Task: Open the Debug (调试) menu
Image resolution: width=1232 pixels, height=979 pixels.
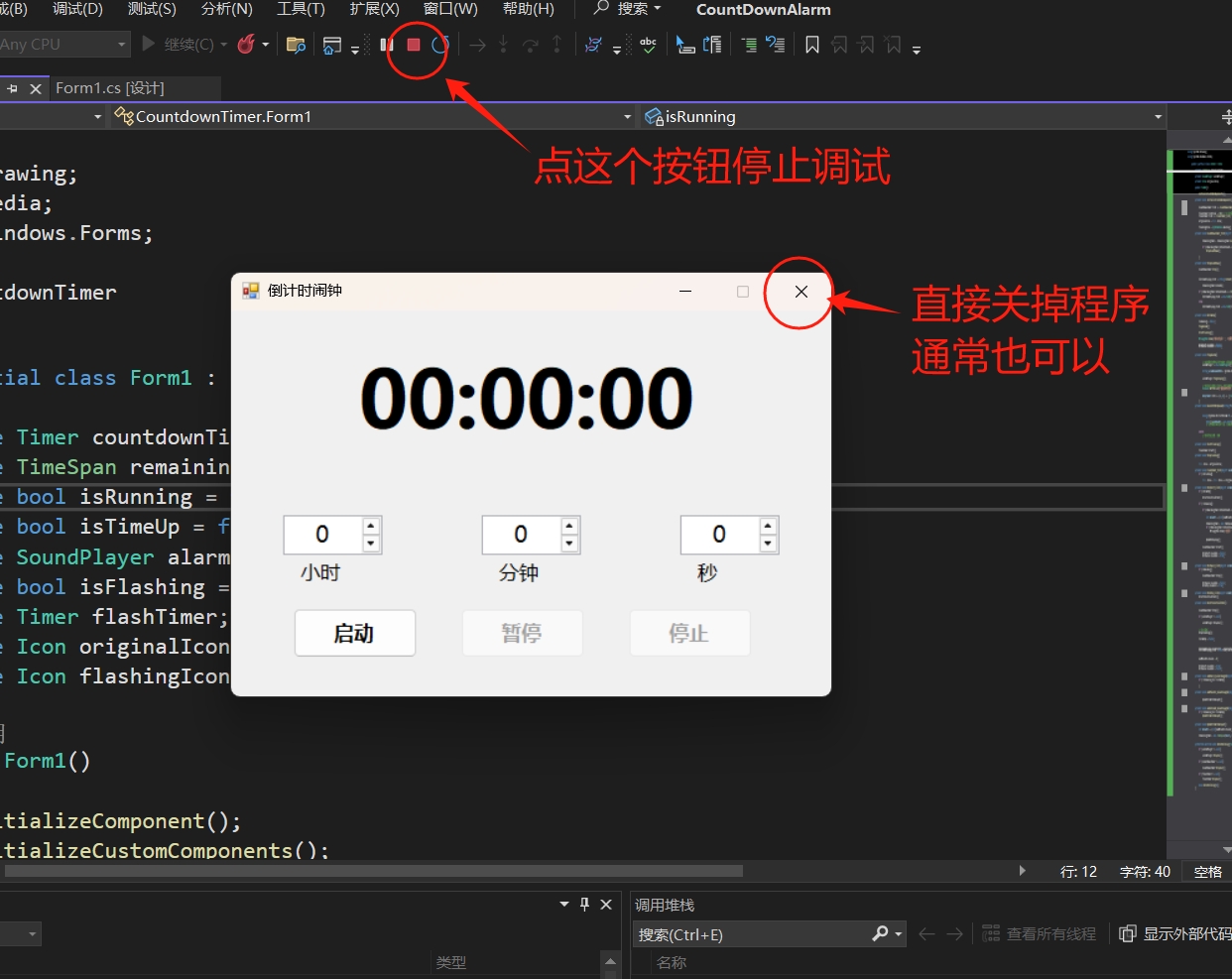Action: 77,9
